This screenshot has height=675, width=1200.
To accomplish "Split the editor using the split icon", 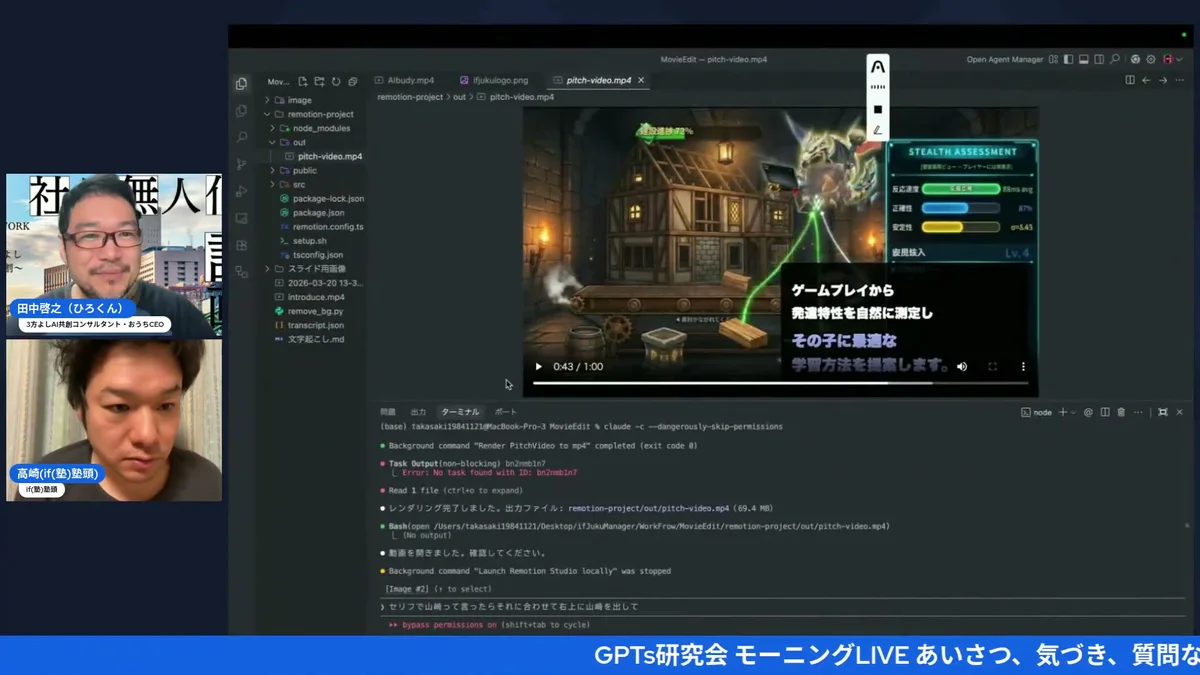I will 1130,80.
